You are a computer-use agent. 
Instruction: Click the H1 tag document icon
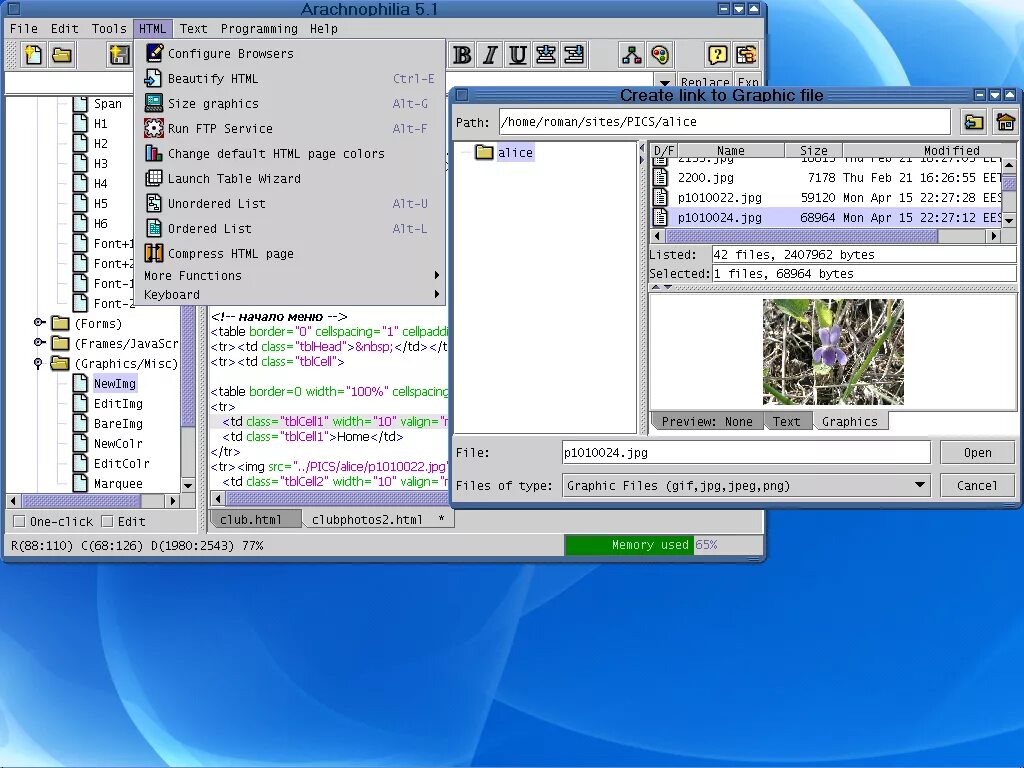click(x=80, y=123)
